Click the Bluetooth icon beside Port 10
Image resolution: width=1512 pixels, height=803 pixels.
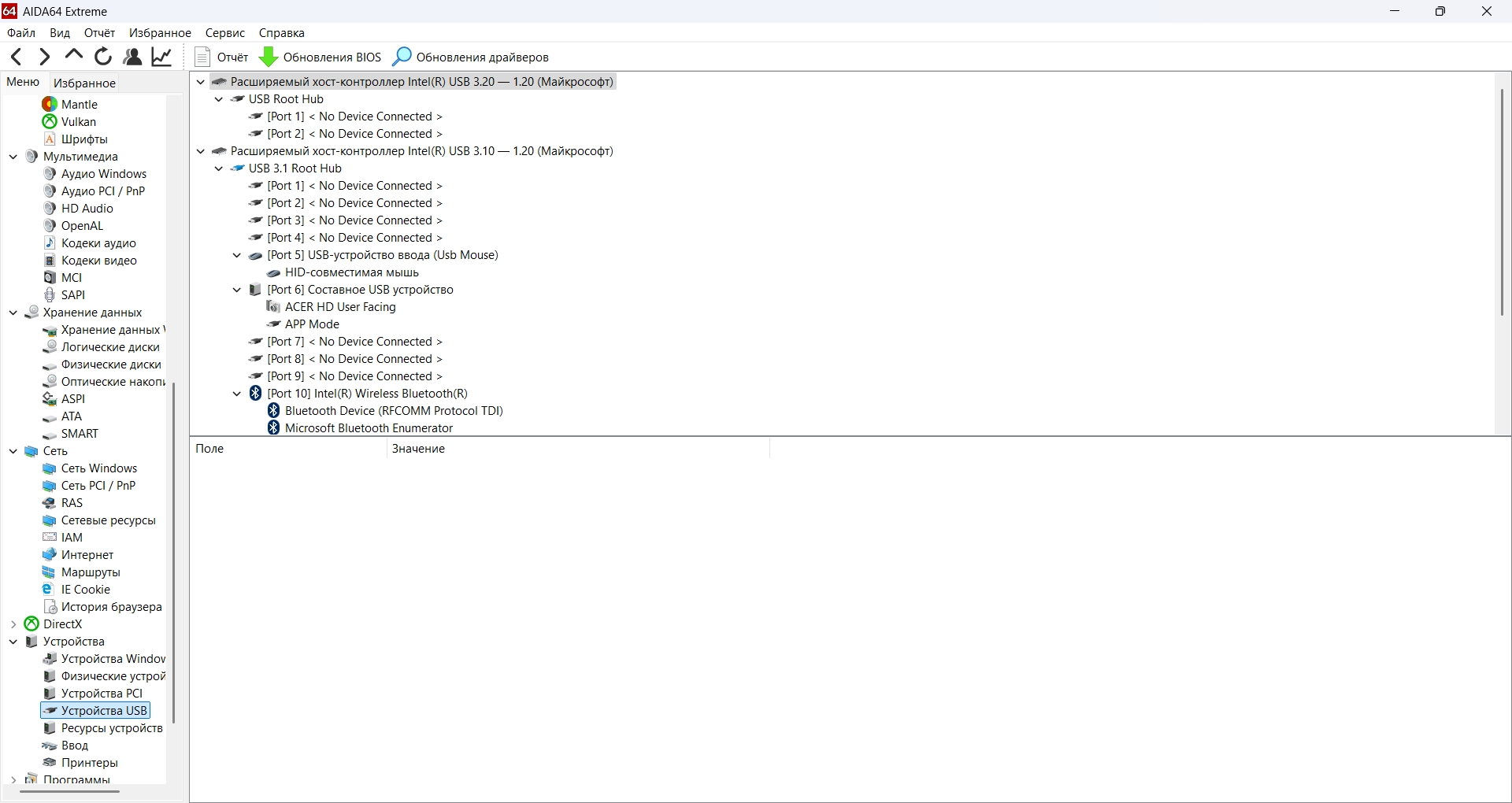[x=255, y=394]
